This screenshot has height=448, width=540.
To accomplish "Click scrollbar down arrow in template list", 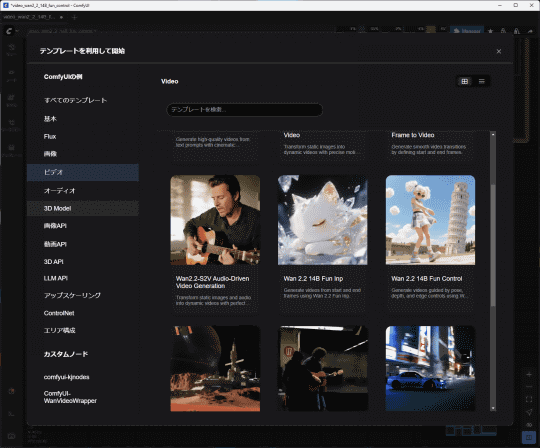I will pos(493,408).
